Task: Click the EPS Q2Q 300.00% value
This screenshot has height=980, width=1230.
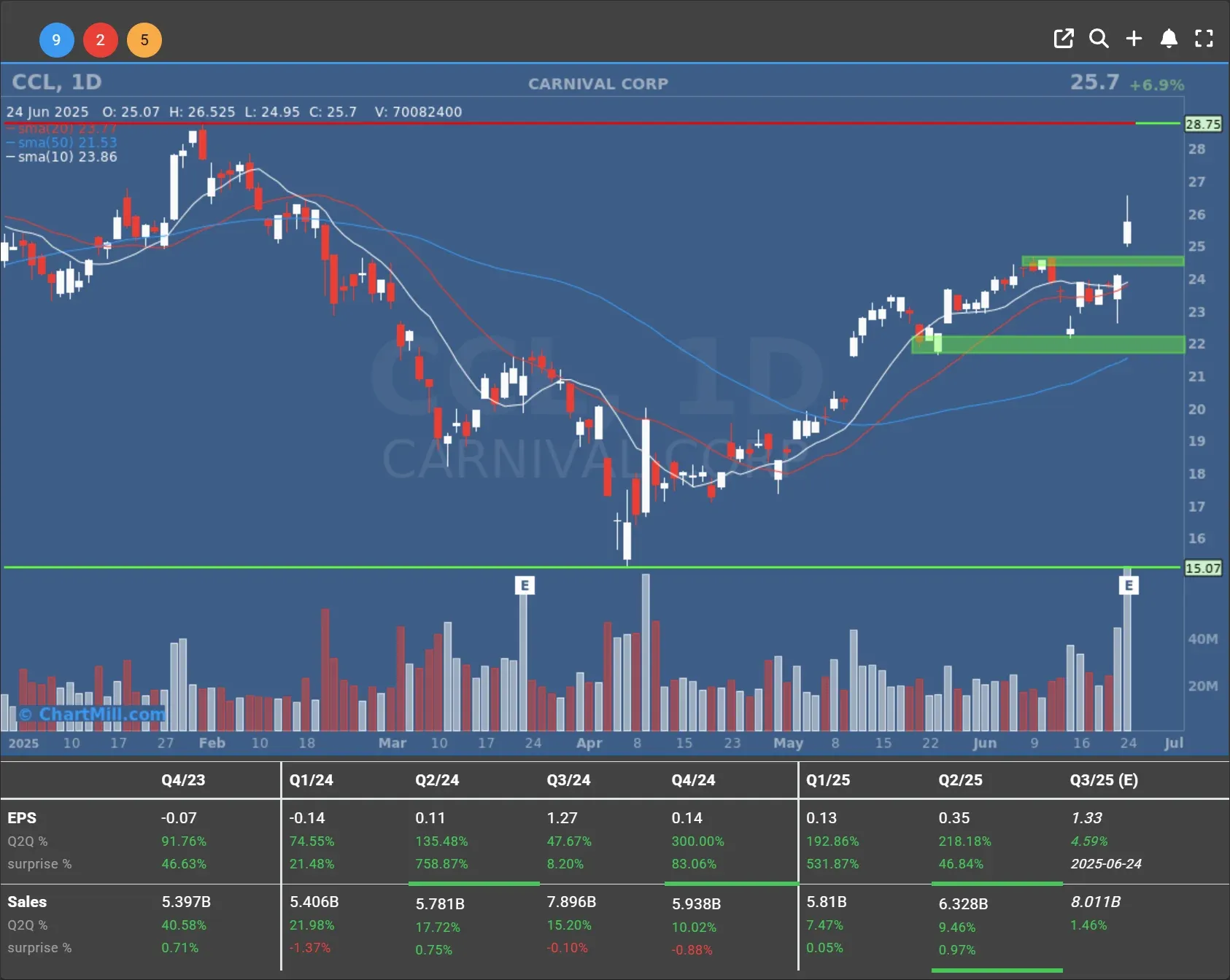Action: pyautogui.click(x=698, y=841)
